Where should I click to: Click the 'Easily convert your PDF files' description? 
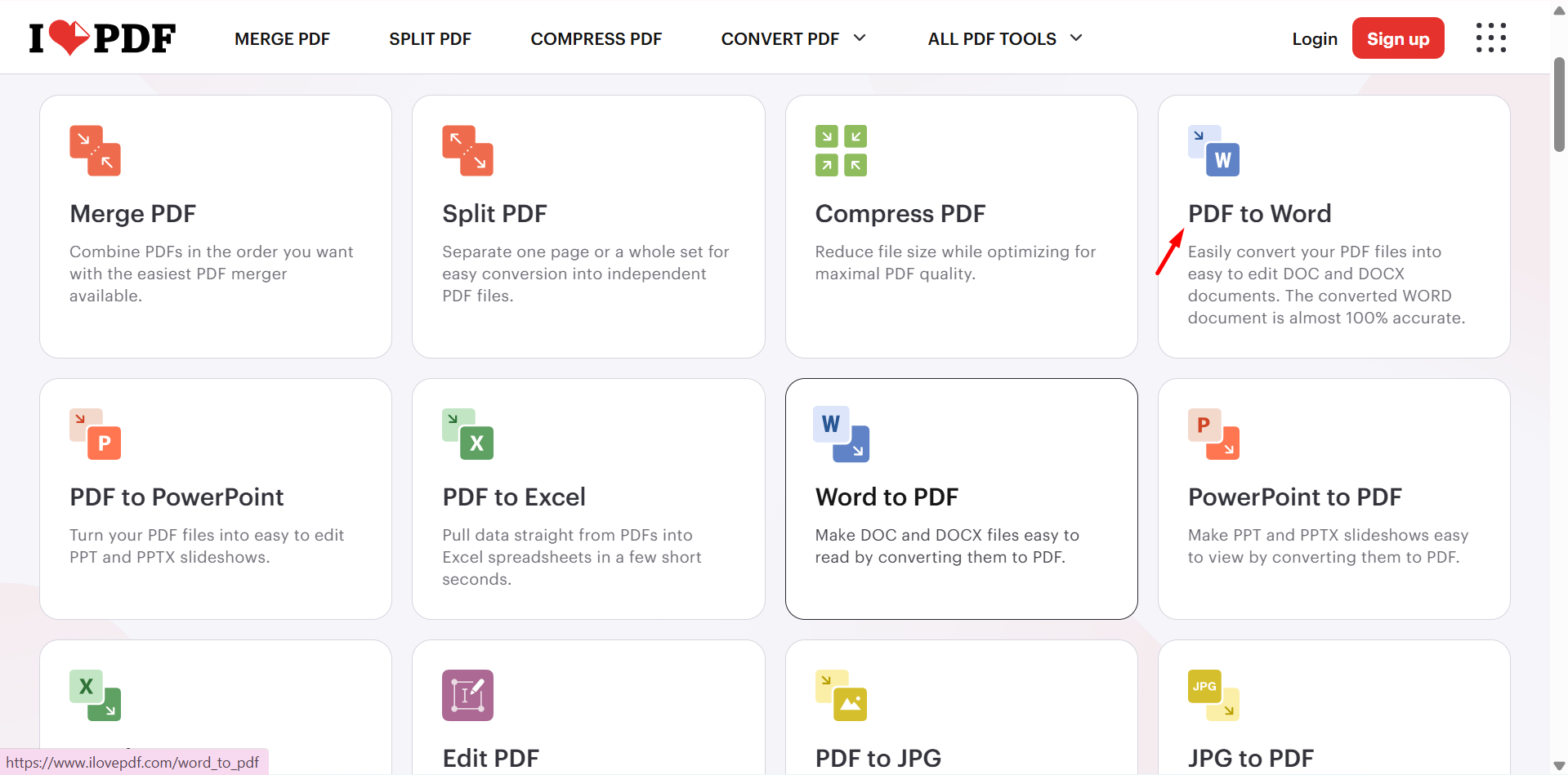pos(1326,285)
